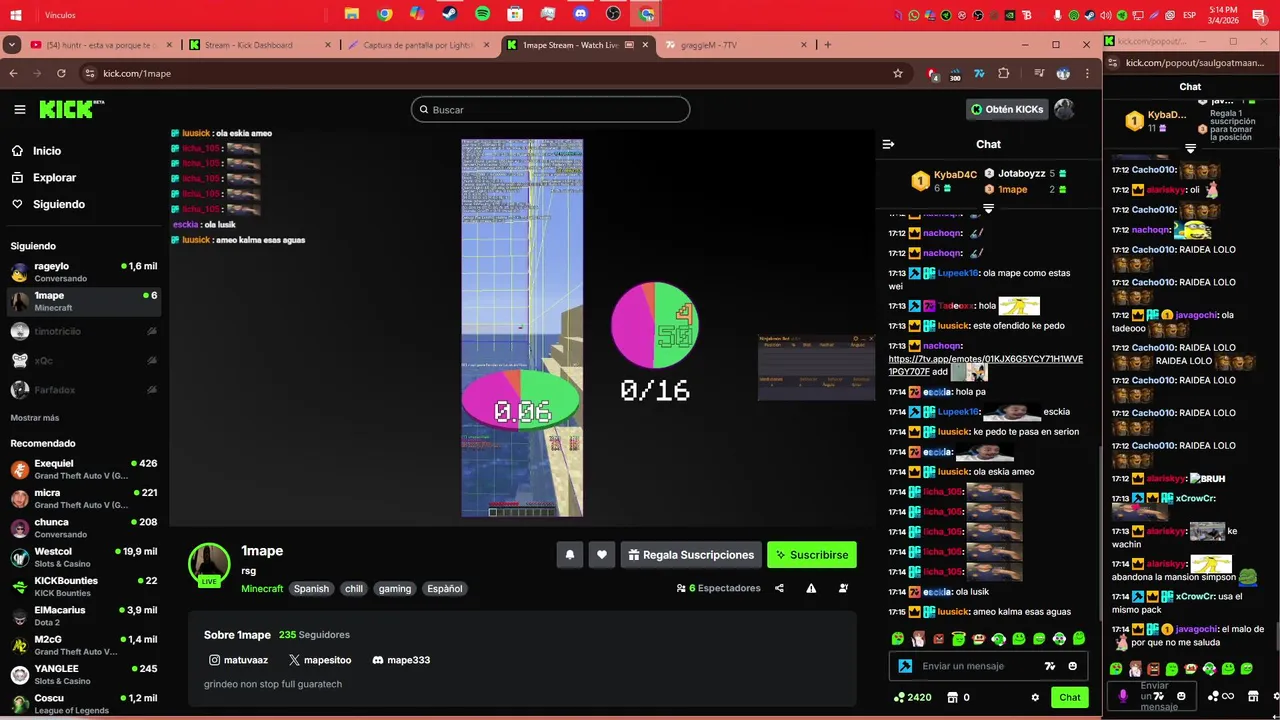Click the Spanish tag
The height and width of the screenshot is (720, 1280).
coord(311,589)
